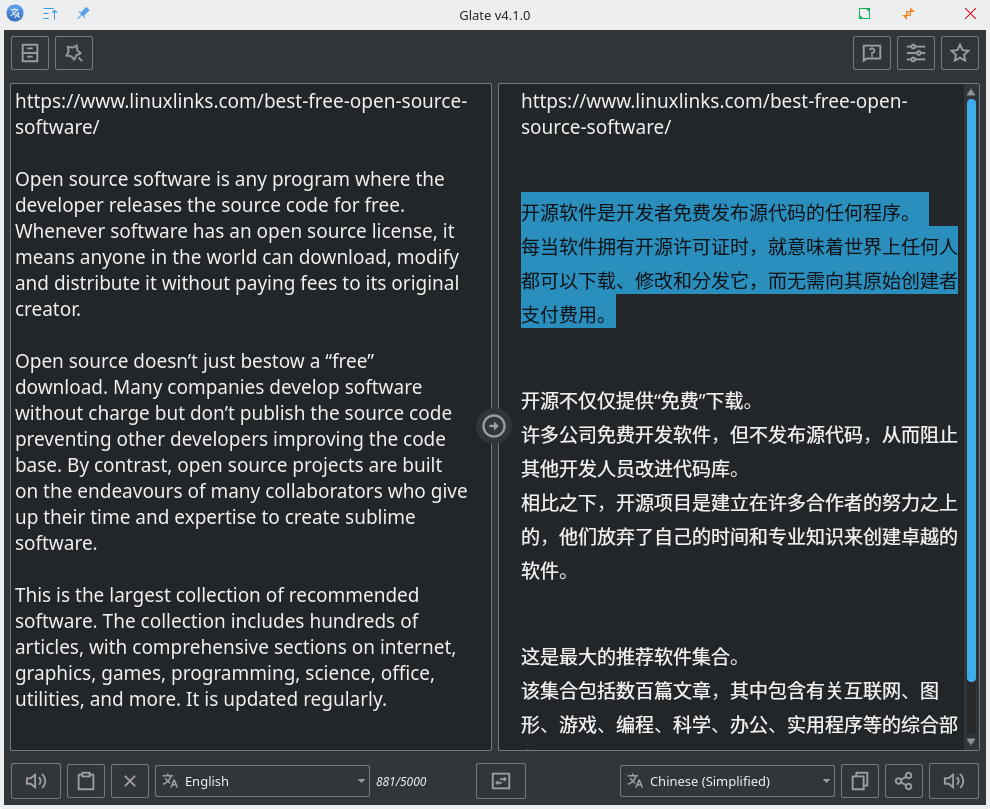Clear the source text with X button
Image resolution: width=990 pixels, height=809 pixels.
point(130,781)
